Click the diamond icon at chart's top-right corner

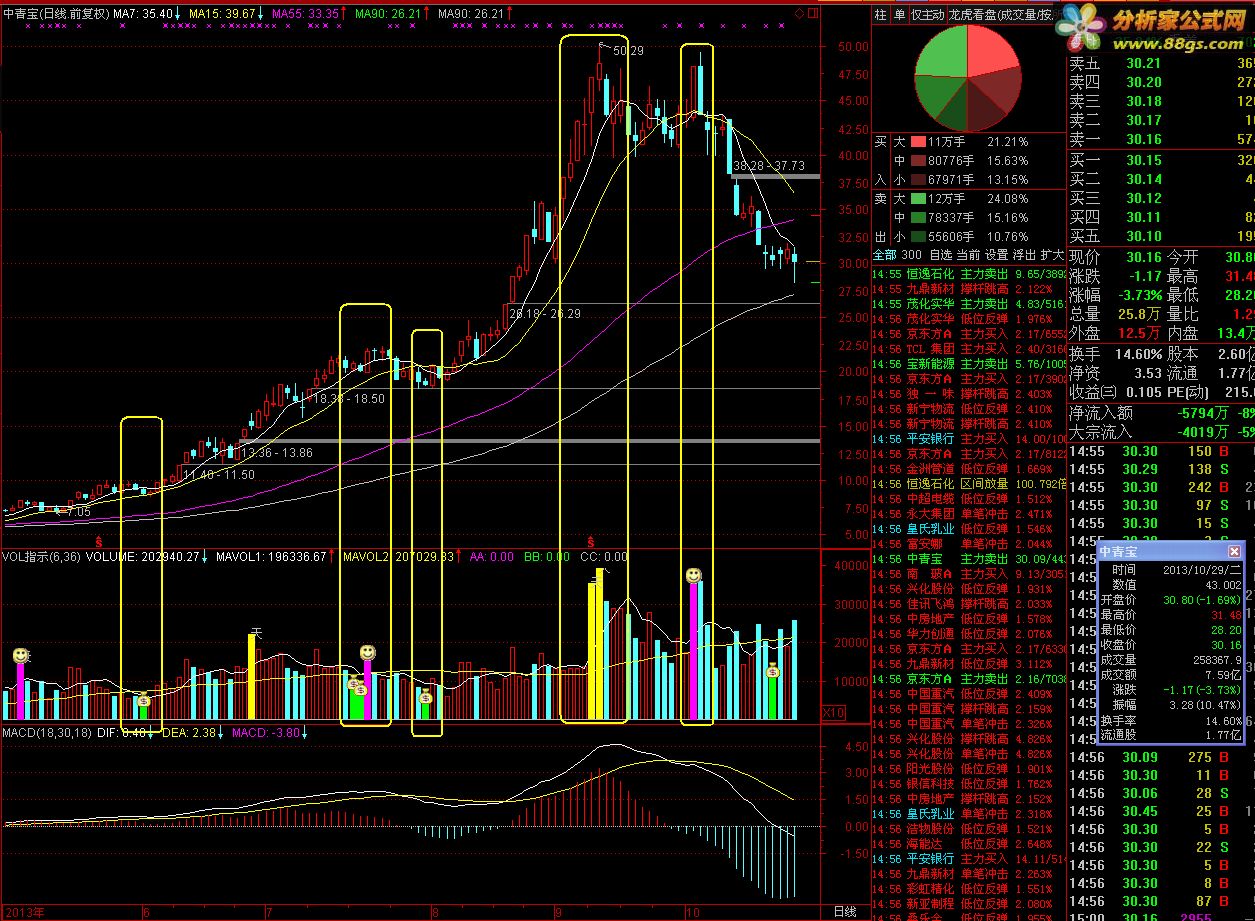(x=799, y=13)
